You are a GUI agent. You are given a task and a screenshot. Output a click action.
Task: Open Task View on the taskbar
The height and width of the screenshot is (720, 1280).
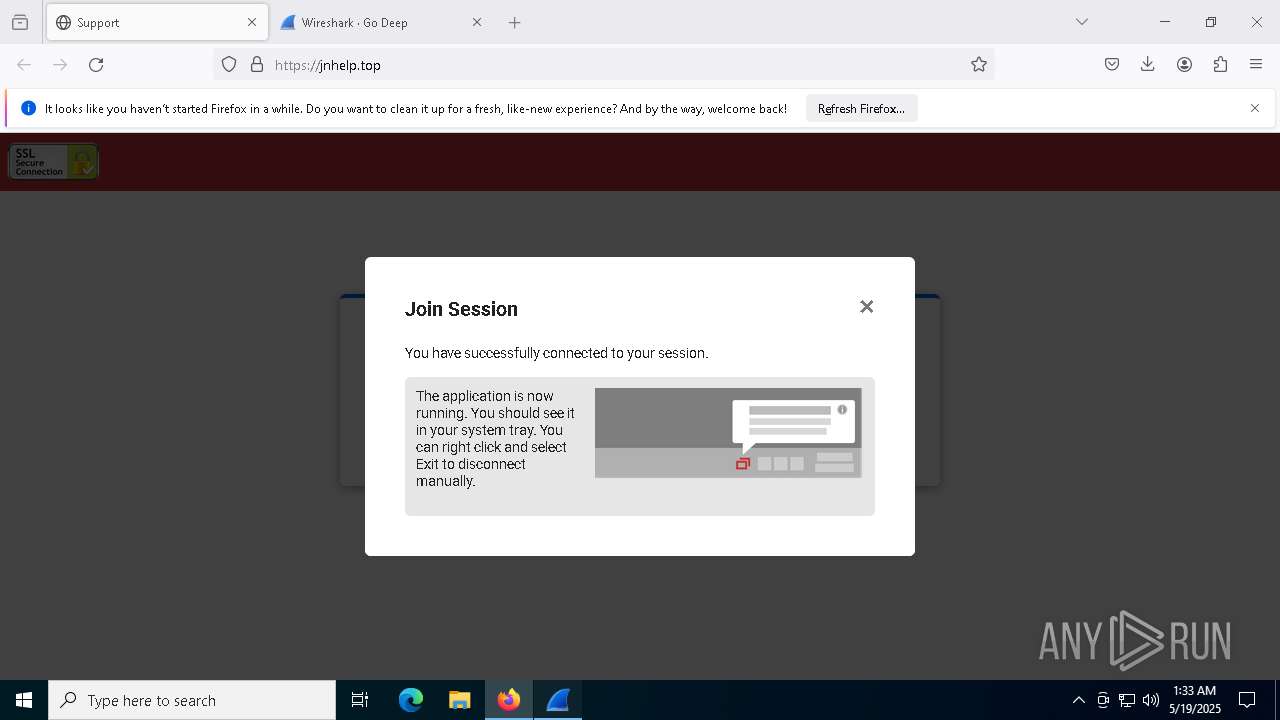tap(360, 700)
